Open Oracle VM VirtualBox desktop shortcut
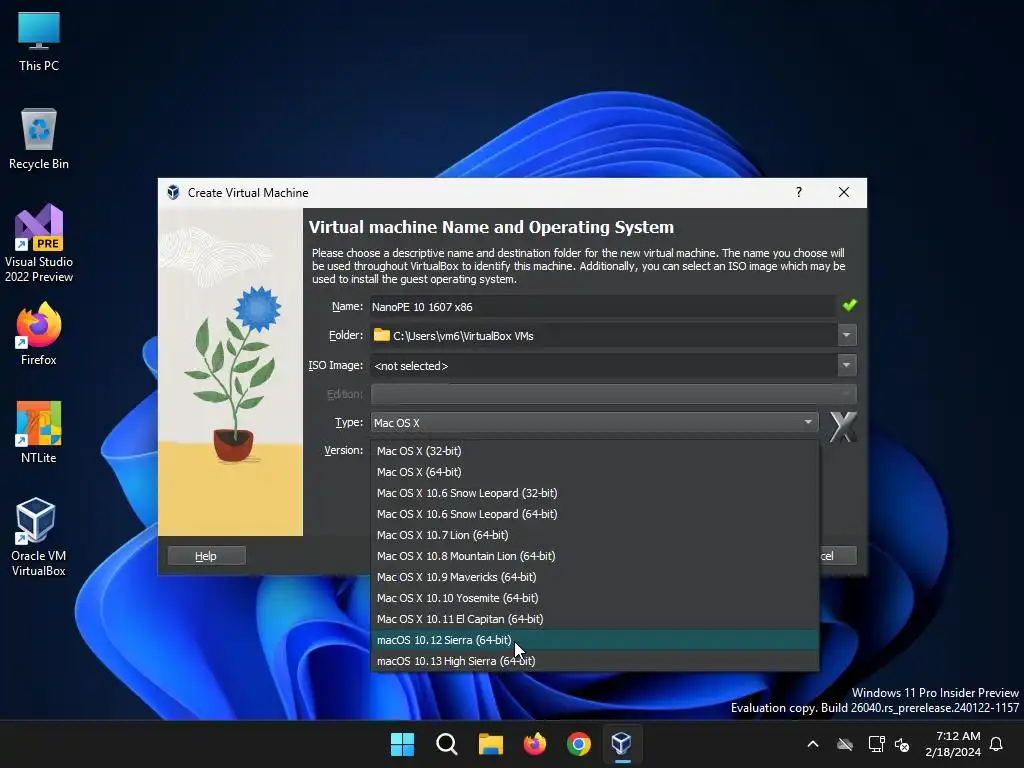1024x768 pixels. click(39, 537)
